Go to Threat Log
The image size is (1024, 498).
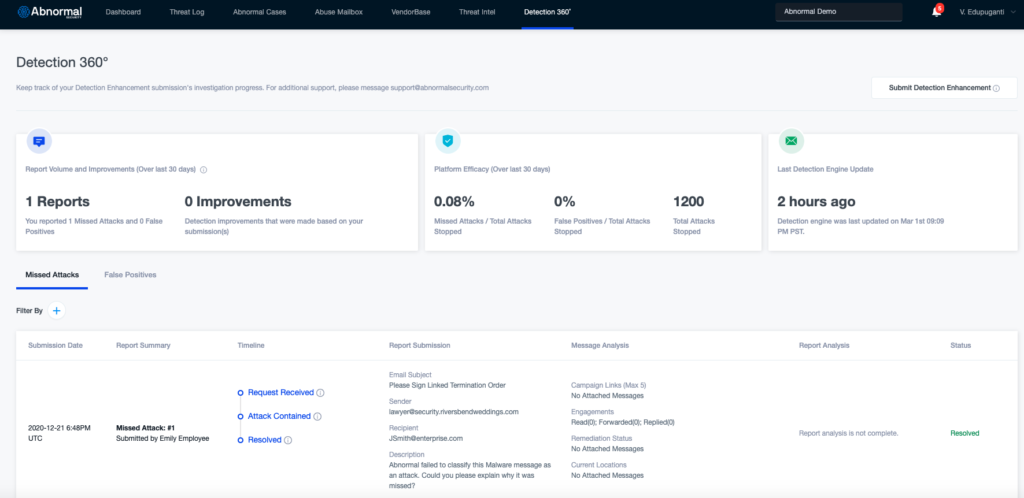point(187,12)
